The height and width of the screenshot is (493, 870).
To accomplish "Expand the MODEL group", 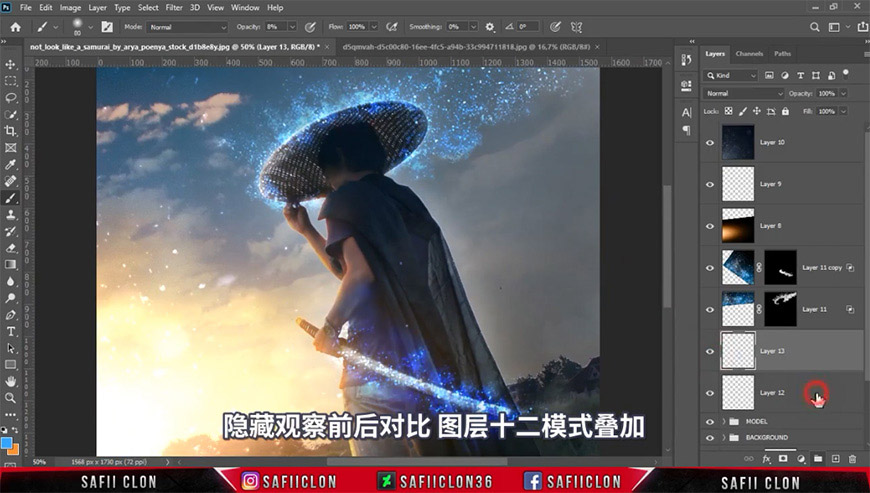I will click(724, 421).
